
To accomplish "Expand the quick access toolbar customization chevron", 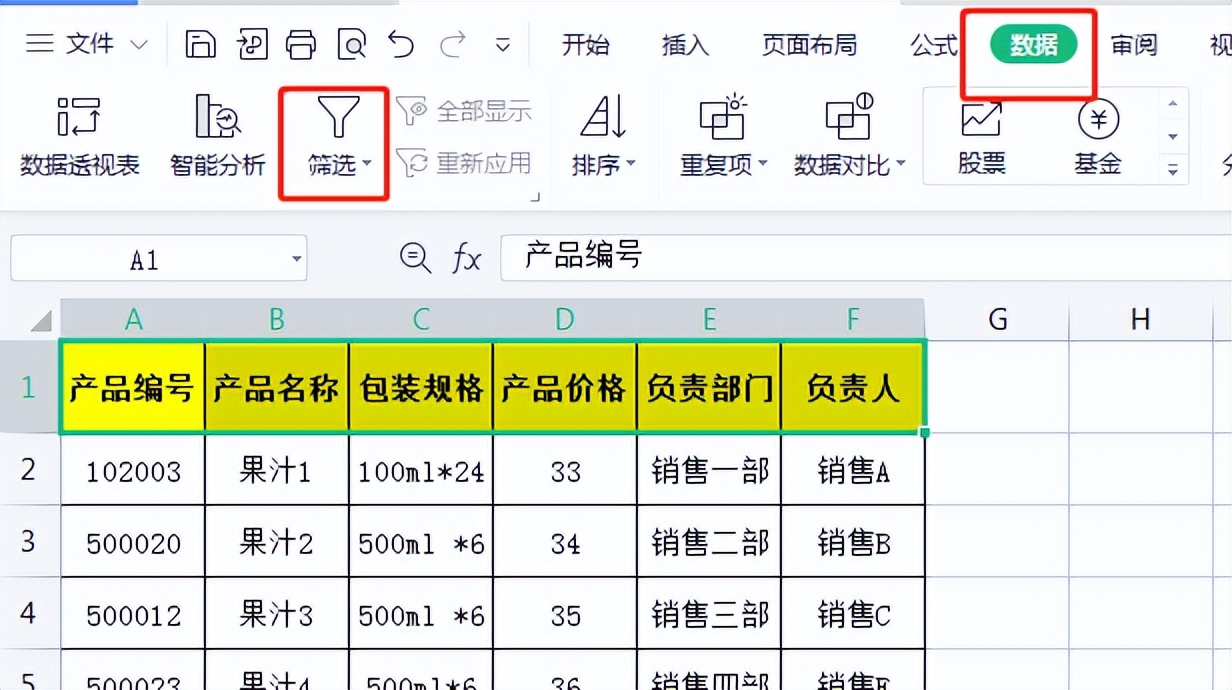I will [505, 45].
